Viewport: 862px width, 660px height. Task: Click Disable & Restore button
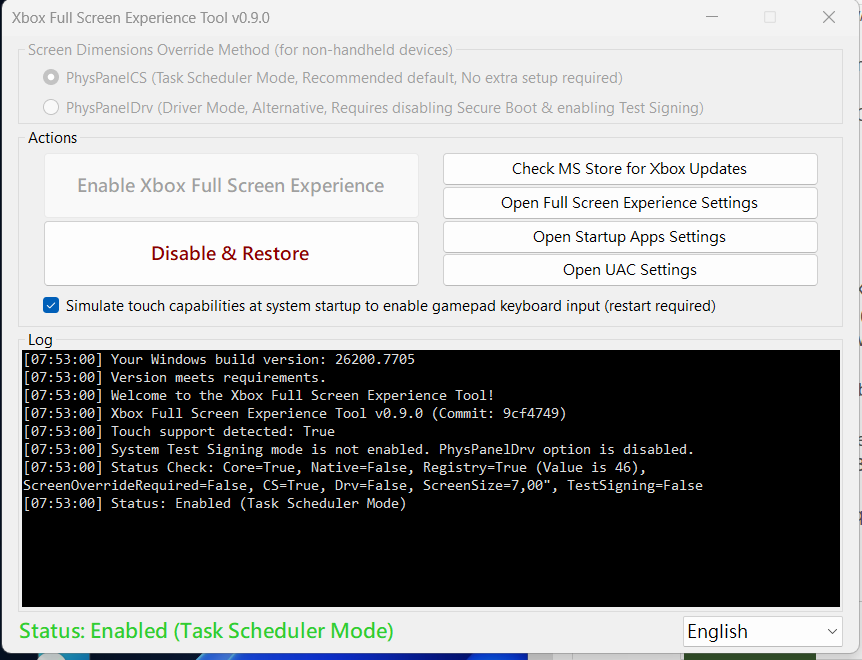click(x=231, y=253)
